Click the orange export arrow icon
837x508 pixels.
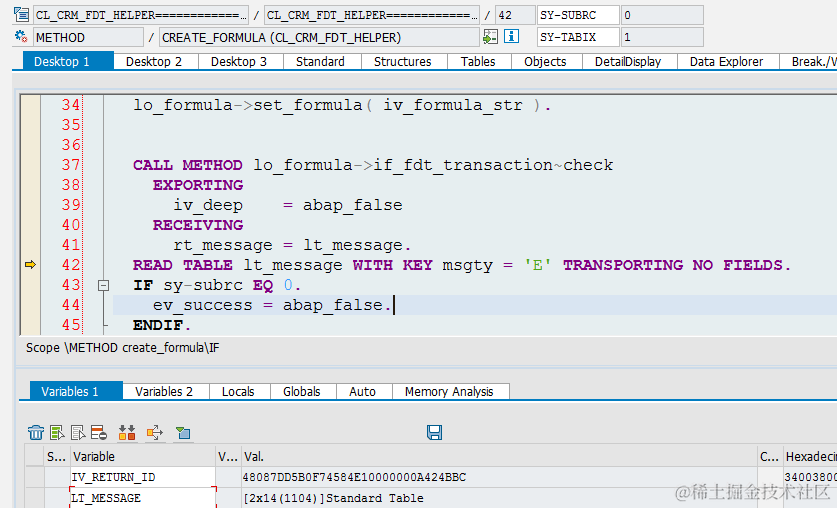(x=155, y=432)
